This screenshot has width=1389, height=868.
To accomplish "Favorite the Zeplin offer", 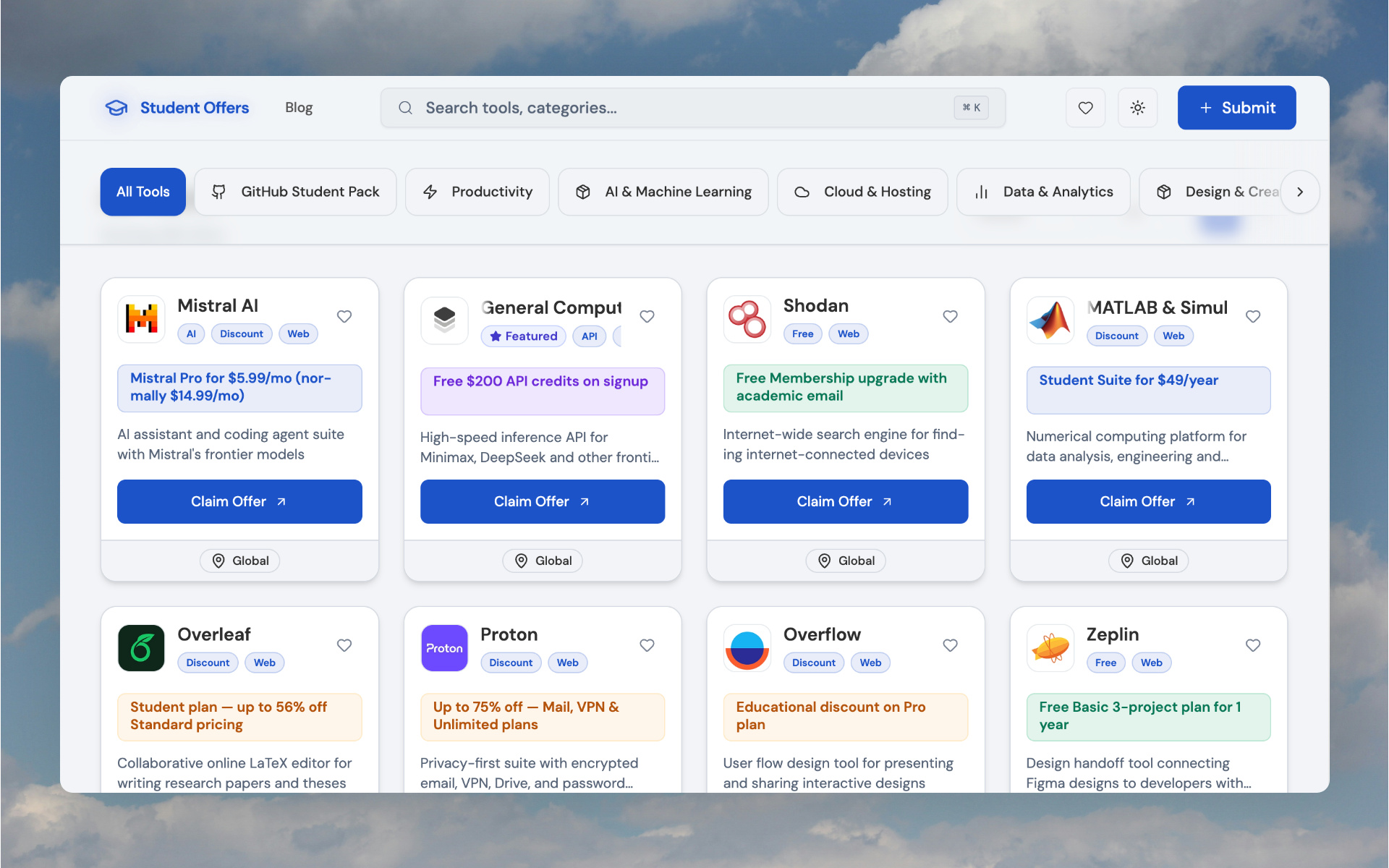I will click(x=1253, y=645).
